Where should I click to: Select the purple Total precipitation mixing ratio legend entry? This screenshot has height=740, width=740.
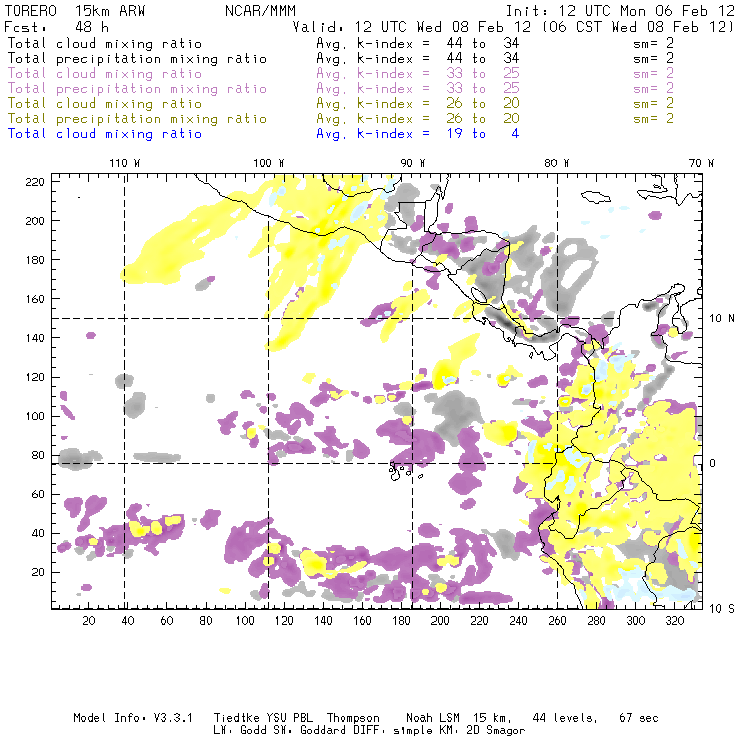[137, 89]
